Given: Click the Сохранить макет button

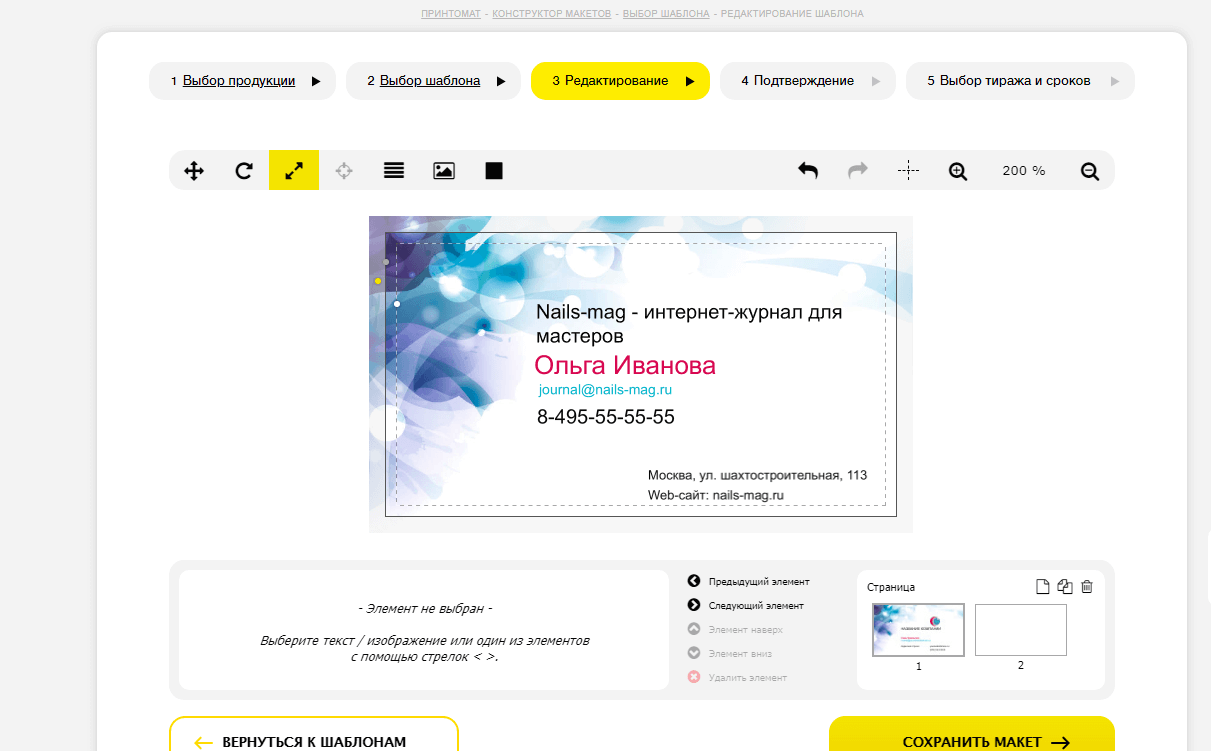Looking at the screenshot, I should pyautogui.click(x=971, y=741).
